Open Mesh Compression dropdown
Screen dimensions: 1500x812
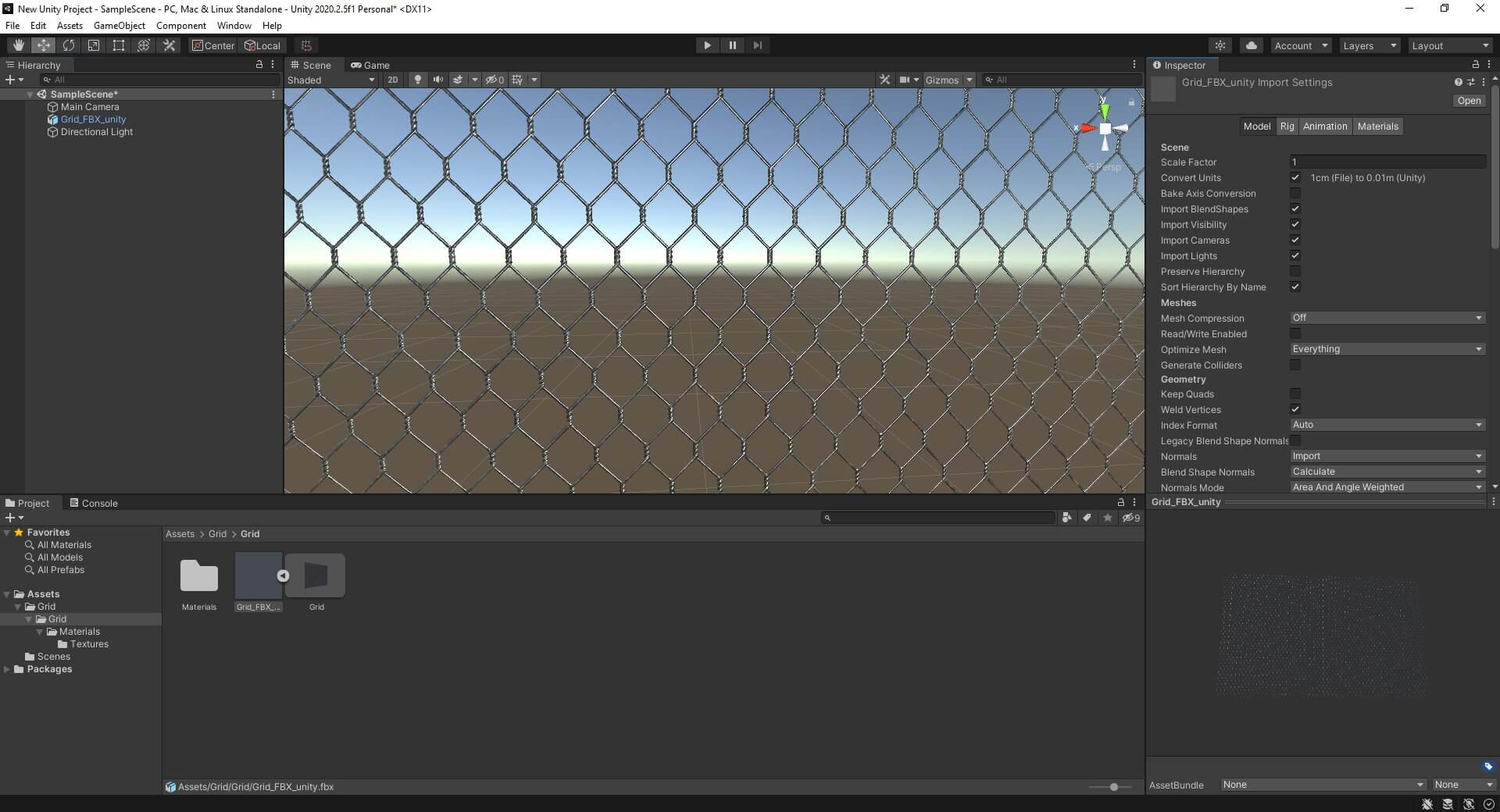(1387, 318)
